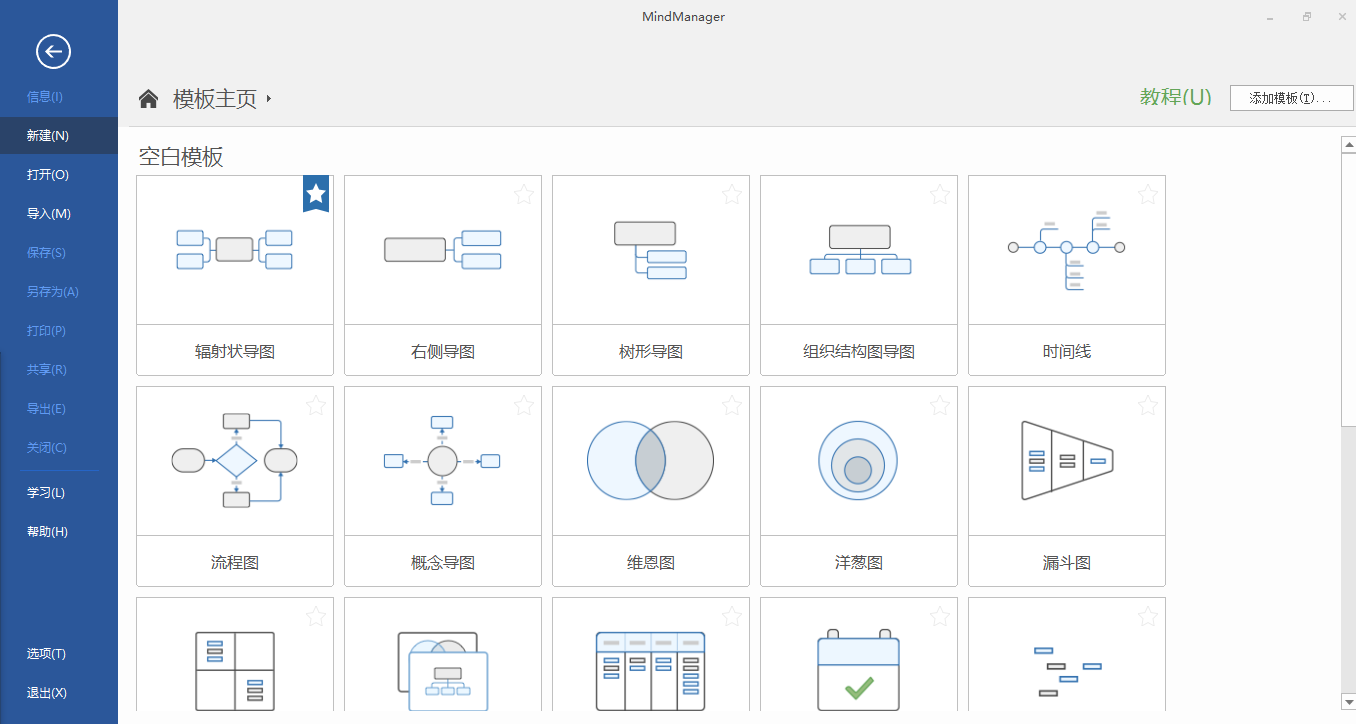The image size is (1356, 724).
Task: Select 导入(M) in the sidebar
Action: tap(48, 214)
